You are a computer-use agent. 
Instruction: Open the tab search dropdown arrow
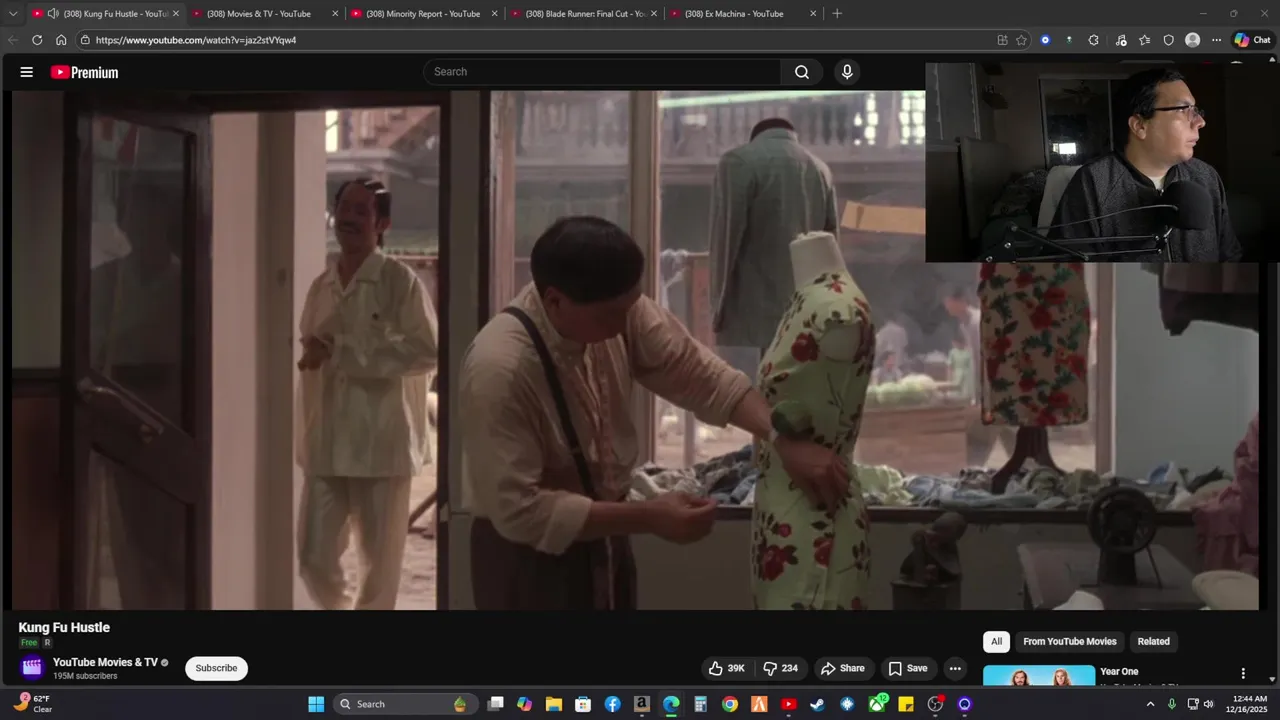pyautogui.click(x=13, y=14)
